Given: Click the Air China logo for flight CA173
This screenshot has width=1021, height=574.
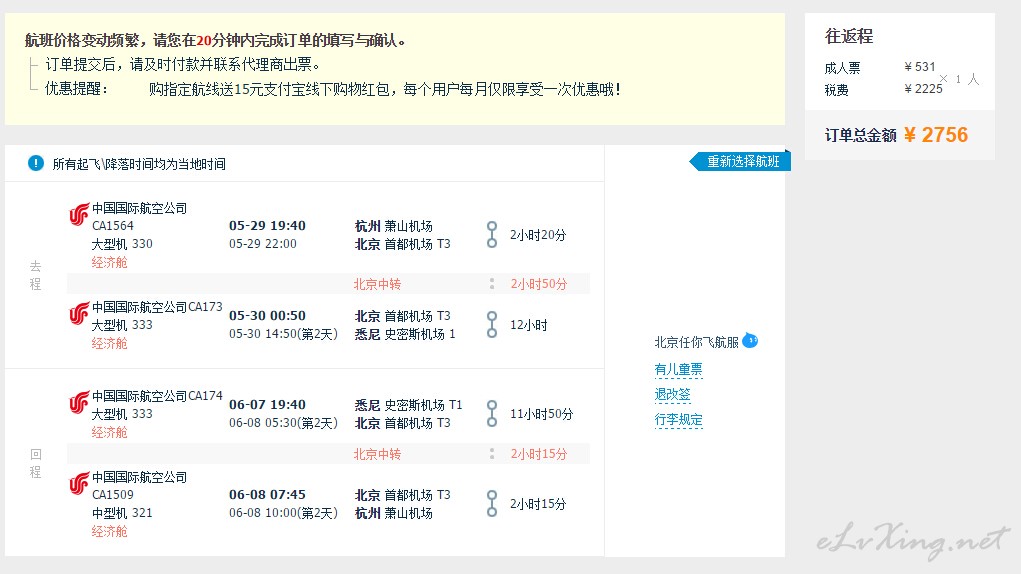Looking at the screenshot, I should [x=79, y=313].
